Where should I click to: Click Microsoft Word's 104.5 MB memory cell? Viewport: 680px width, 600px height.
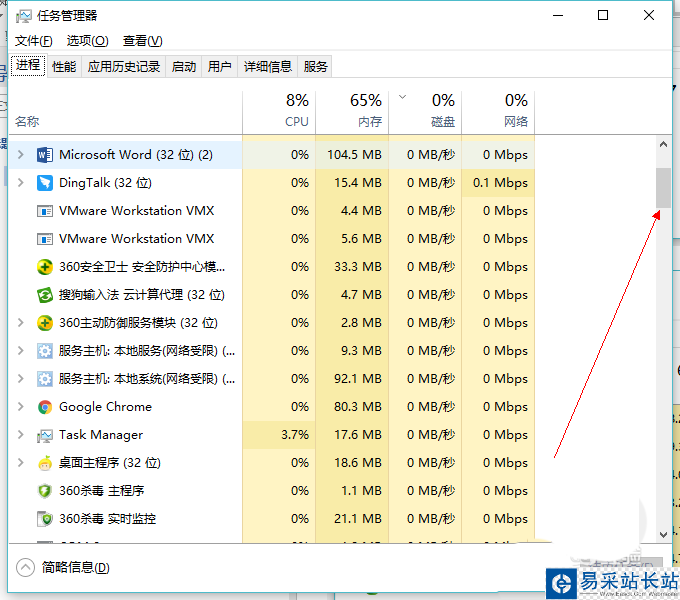coord(352,155)
